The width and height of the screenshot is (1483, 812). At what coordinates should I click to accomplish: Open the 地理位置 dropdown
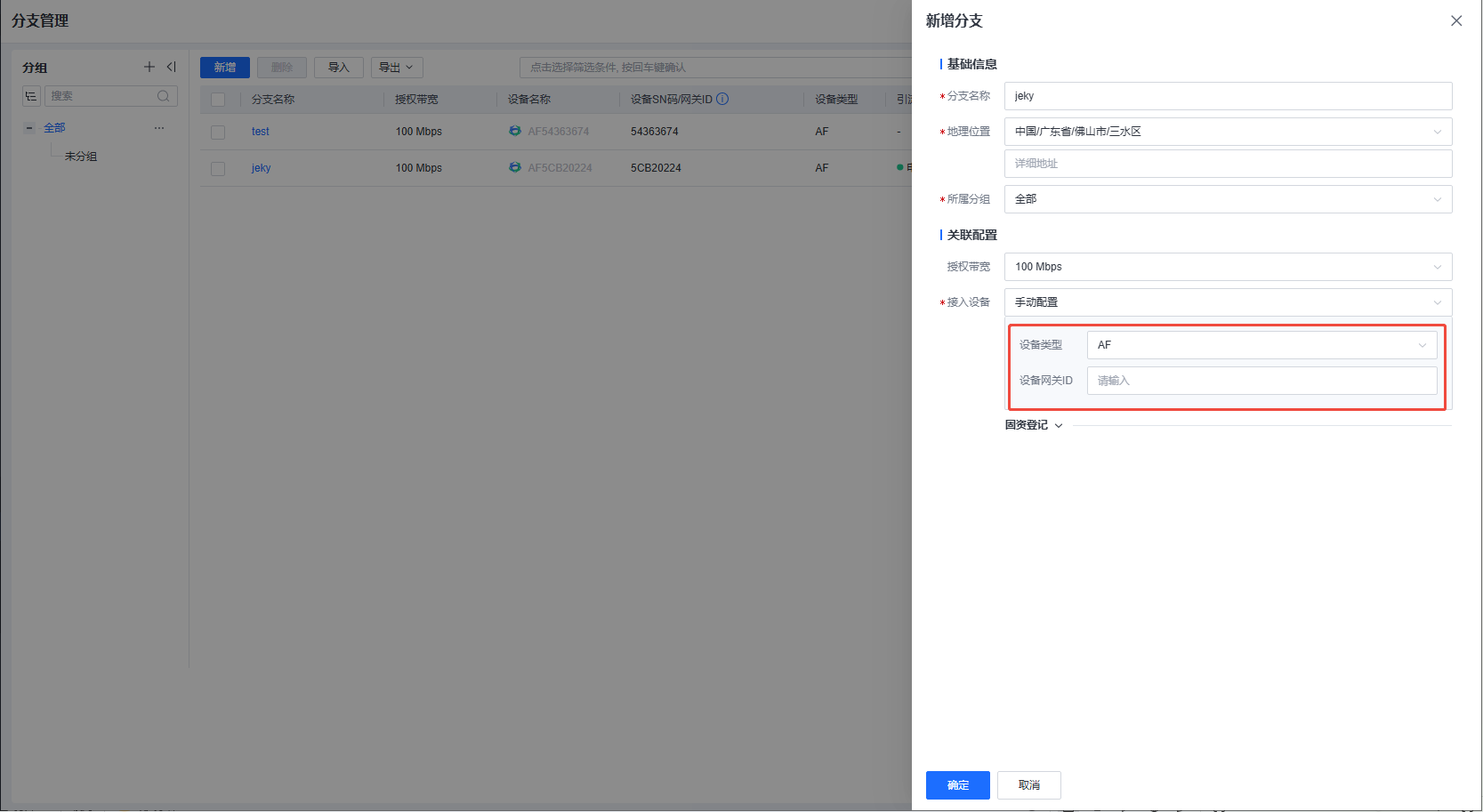coord(1228,132)
